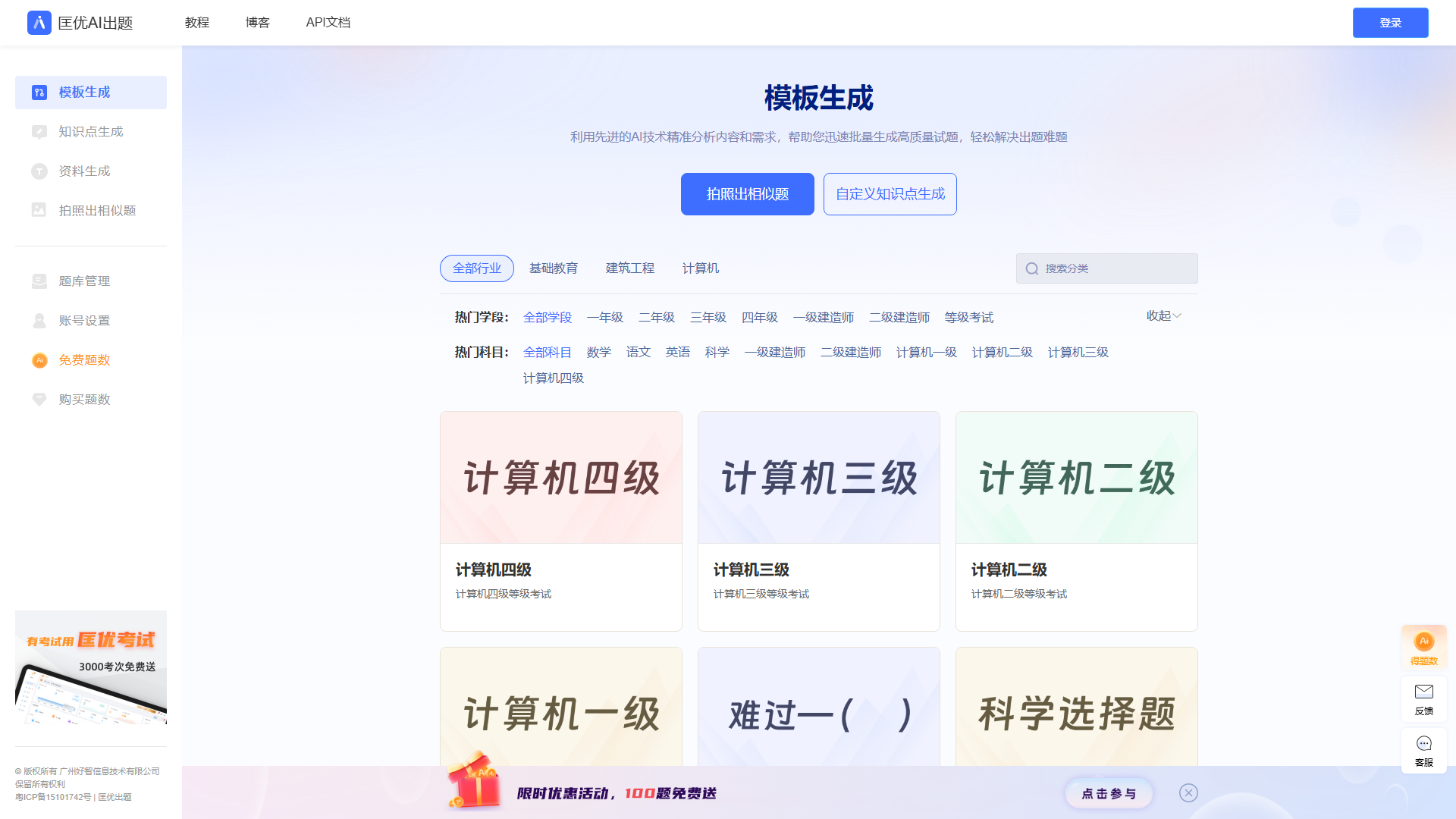The image size is (1456, 819).
Task: Click the 自定义知识点生成 button
Action: click(x=890, y=194)
